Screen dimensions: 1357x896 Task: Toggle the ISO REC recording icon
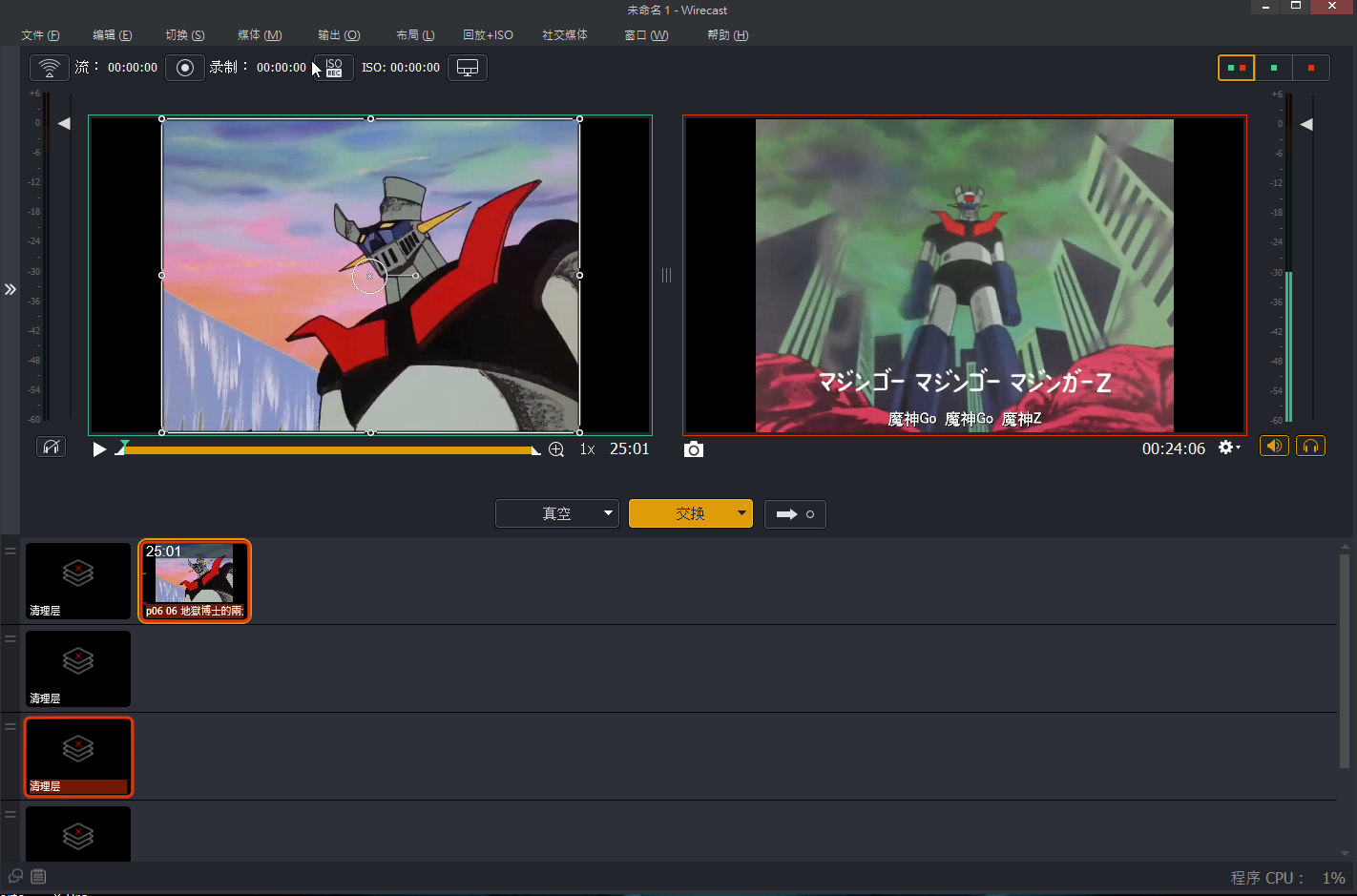(334, 68)
